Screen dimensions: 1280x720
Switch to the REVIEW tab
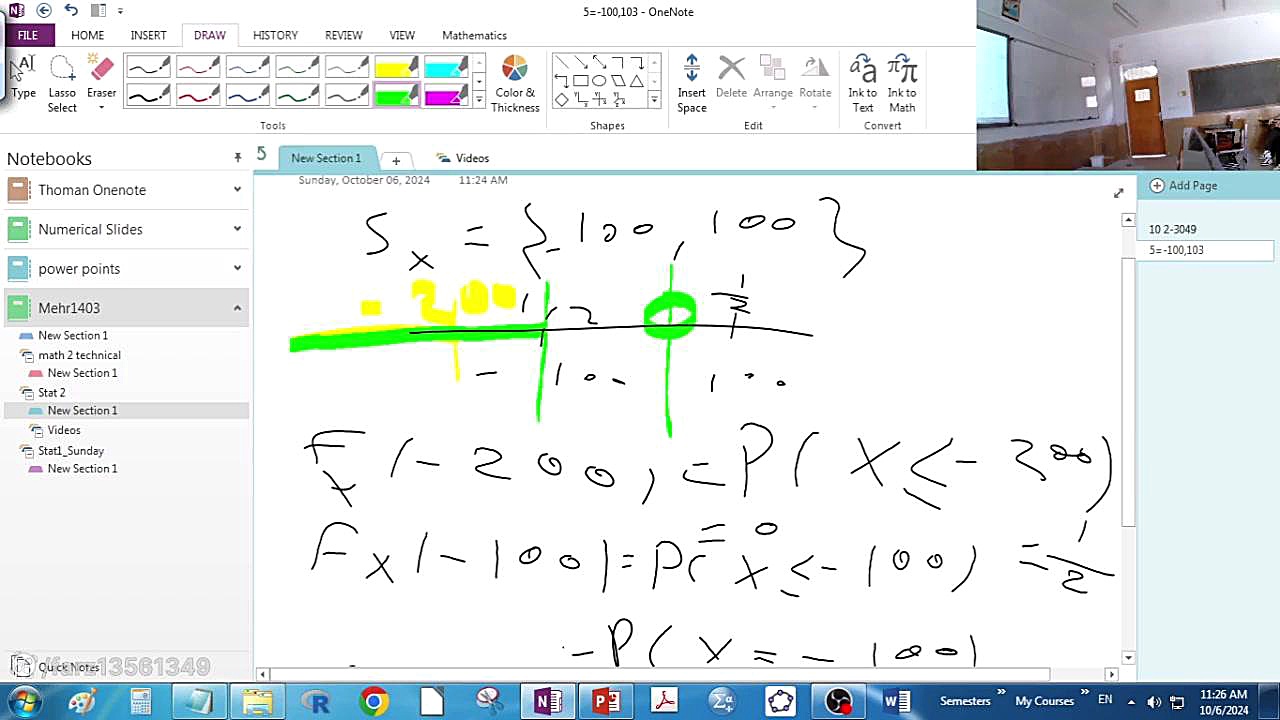coord(343,35)
